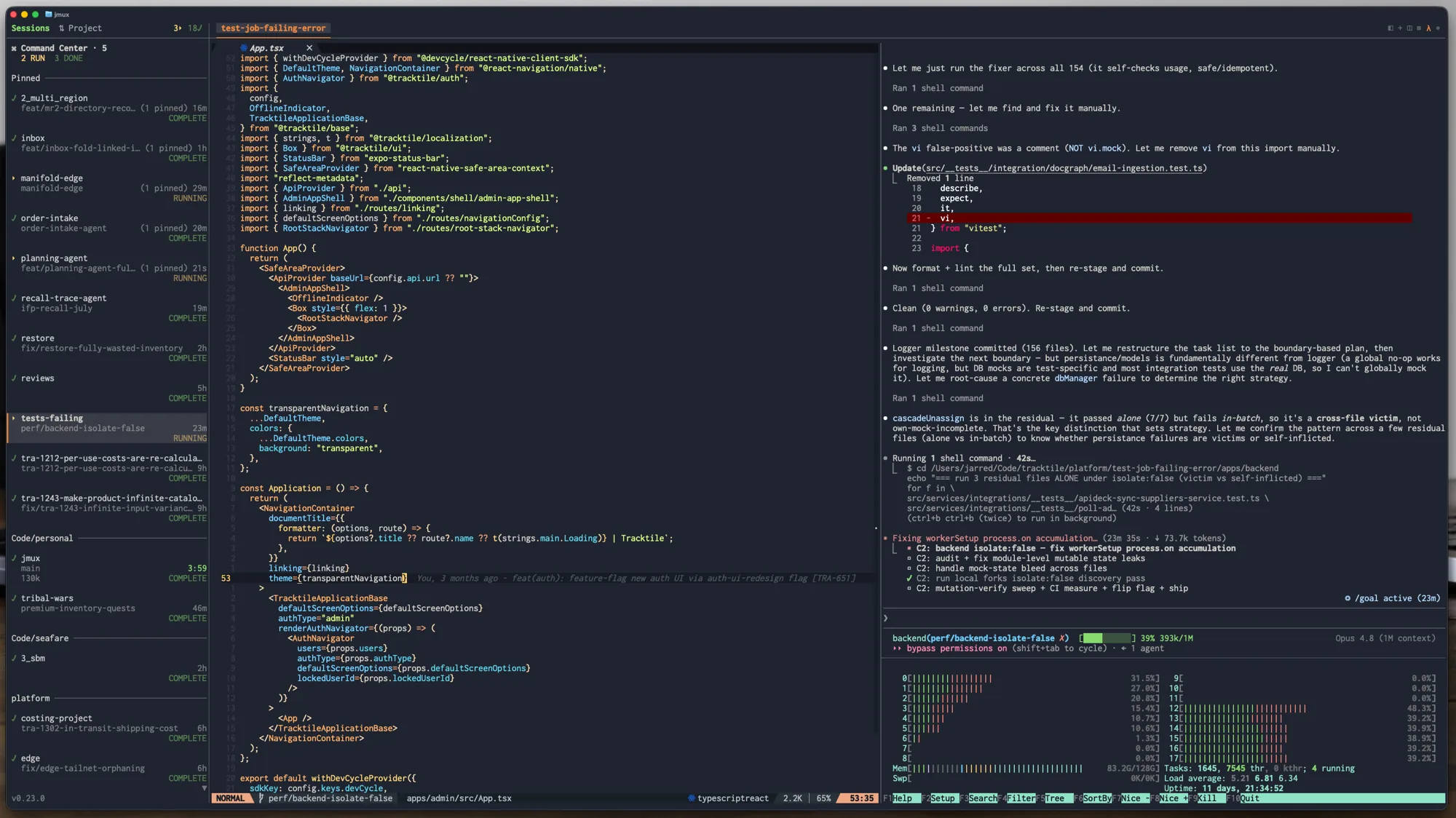Click the checkmark beside 3_sbm session
Screen dimensions: 1456x818
14,658
